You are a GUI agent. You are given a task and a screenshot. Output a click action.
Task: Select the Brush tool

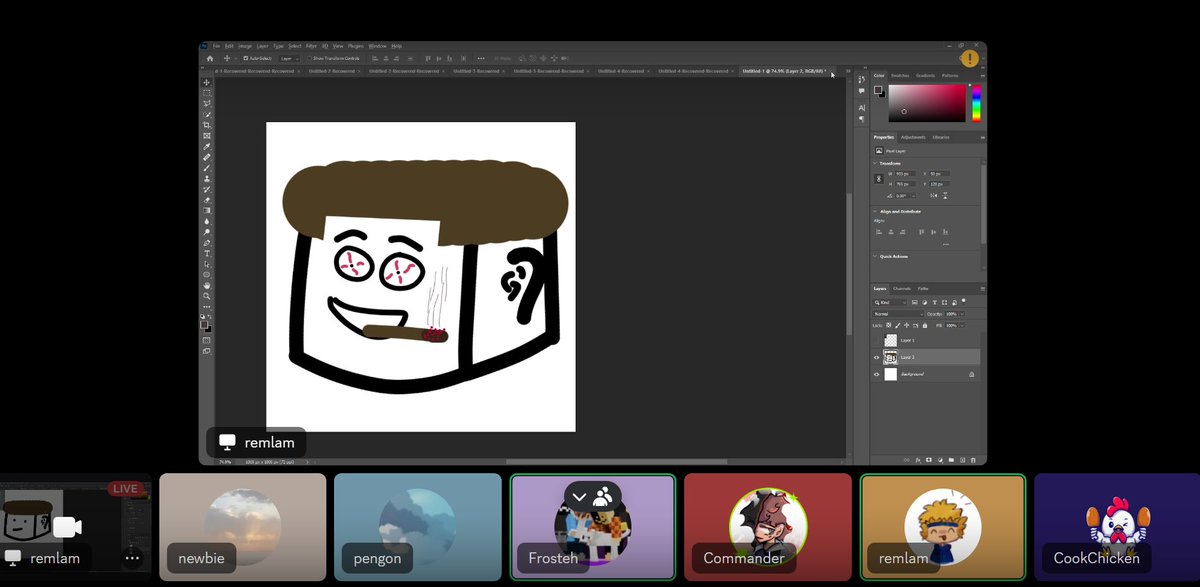[x=207, y=168]
